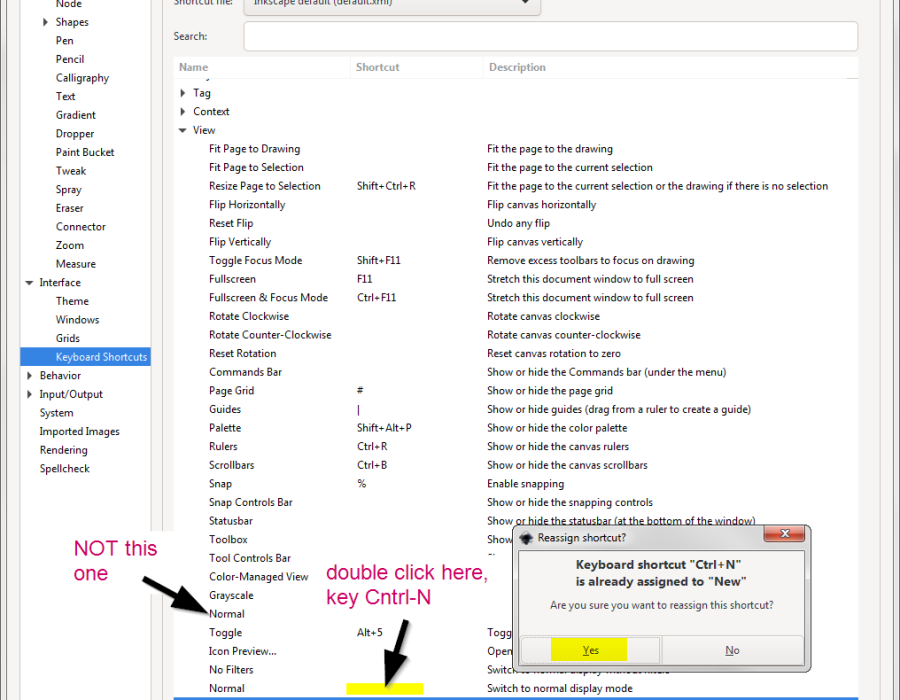Select Tweak in the tools list

tap(71, 171)
